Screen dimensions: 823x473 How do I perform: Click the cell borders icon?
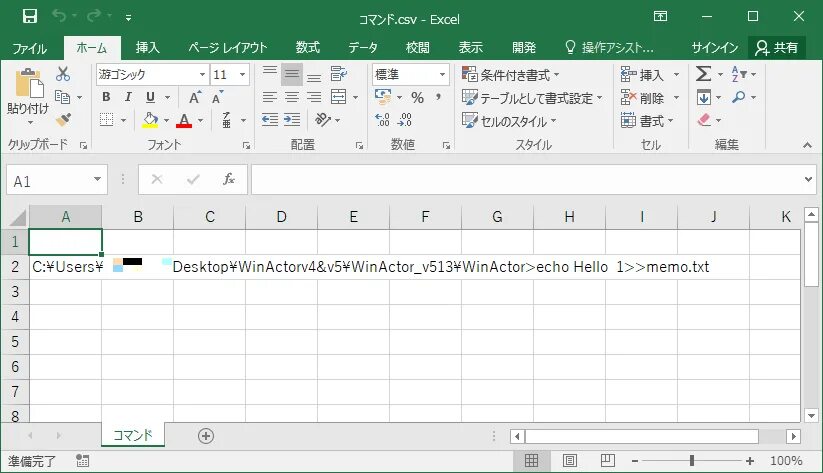(x=107, y=120)
